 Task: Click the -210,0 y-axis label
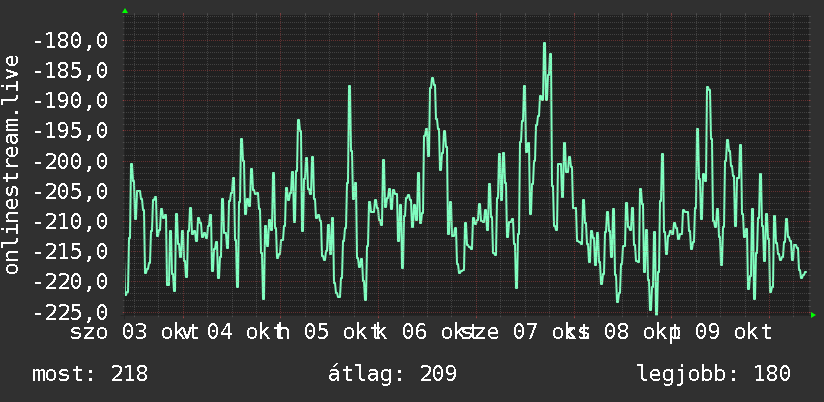point(70,221)
